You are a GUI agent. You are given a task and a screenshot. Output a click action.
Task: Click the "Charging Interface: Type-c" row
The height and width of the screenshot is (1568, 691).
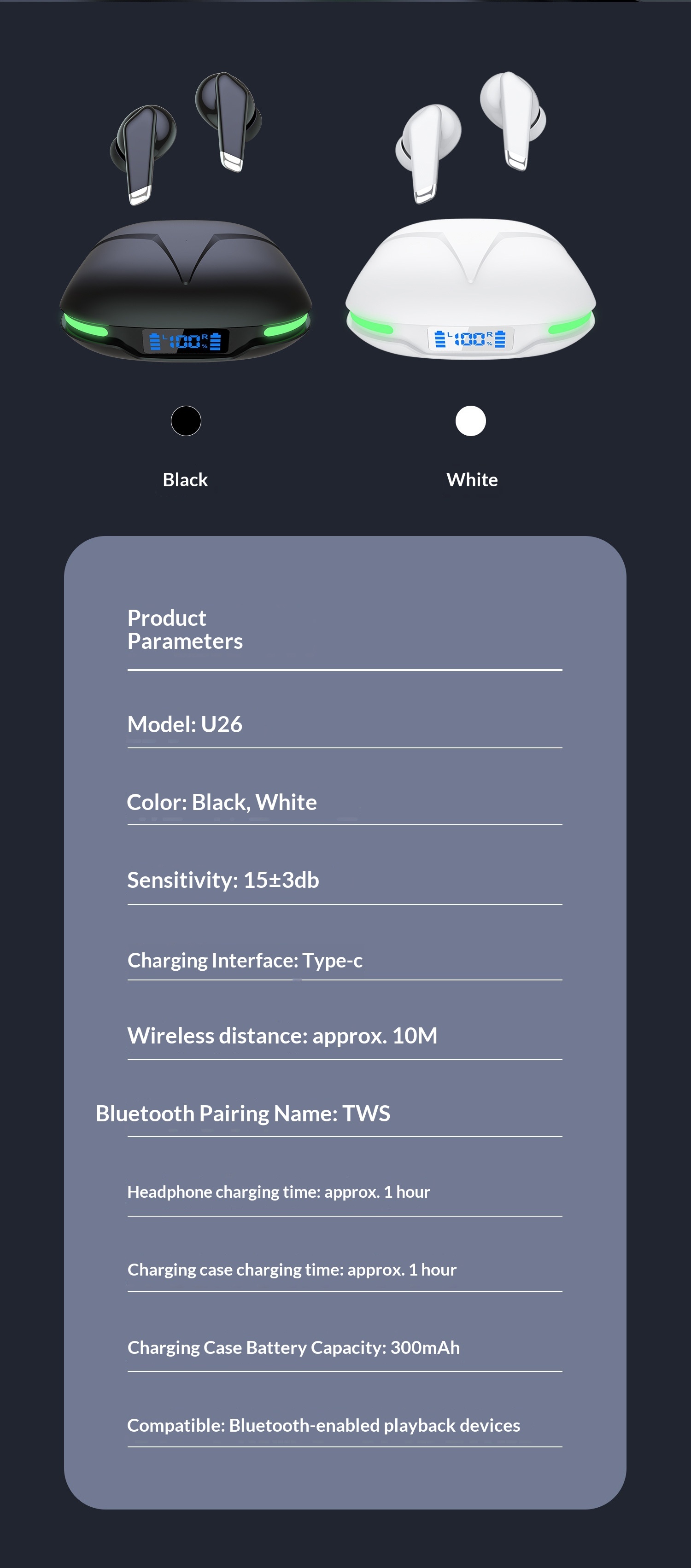[x=245, y=961]
